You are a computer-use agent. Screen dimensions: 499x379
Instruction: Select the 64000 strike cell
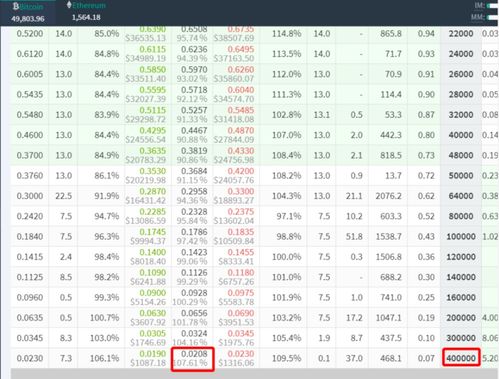point(461,196)
